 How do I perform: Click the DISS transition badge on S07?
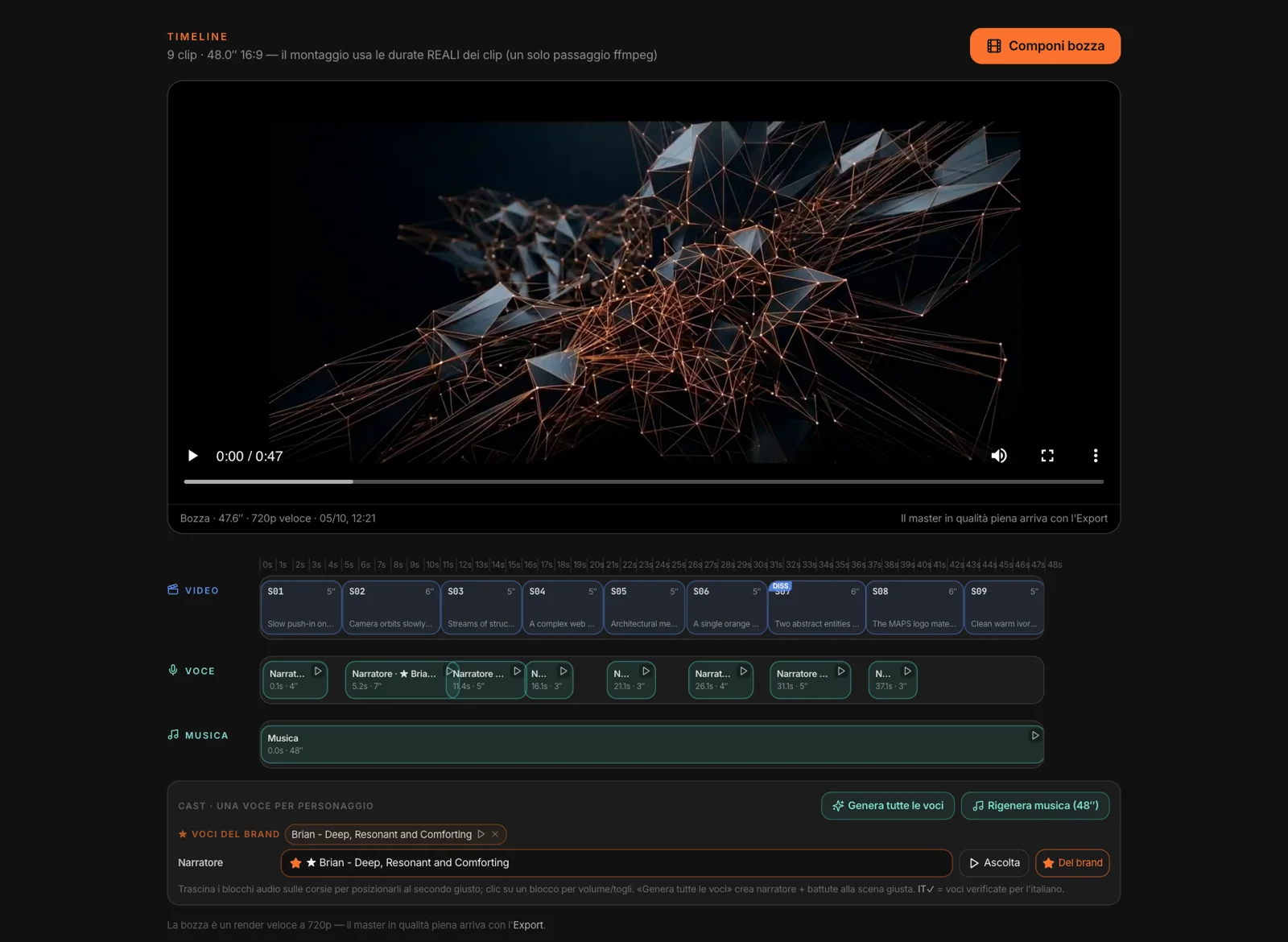(x=781, y=586)
